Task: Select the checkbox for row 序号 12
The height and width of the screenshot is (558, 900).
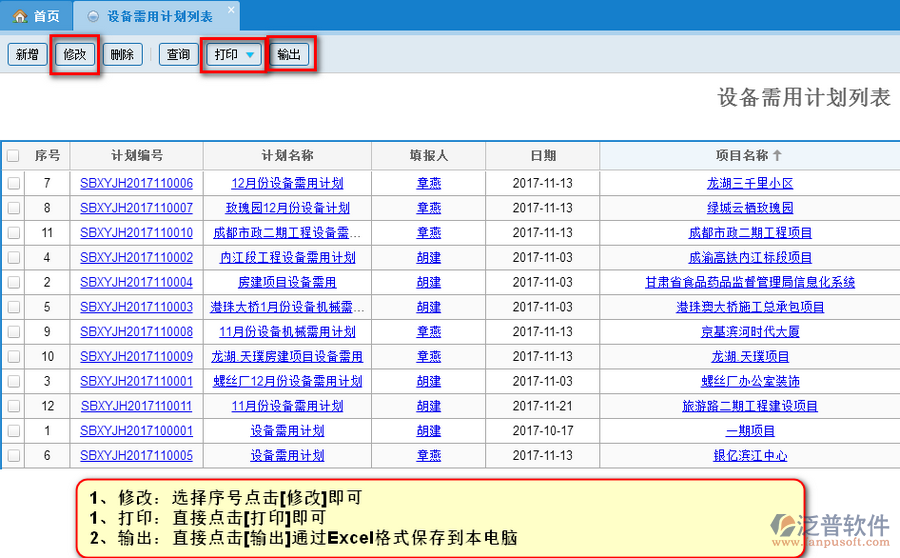Action: (x=13, y=407)
